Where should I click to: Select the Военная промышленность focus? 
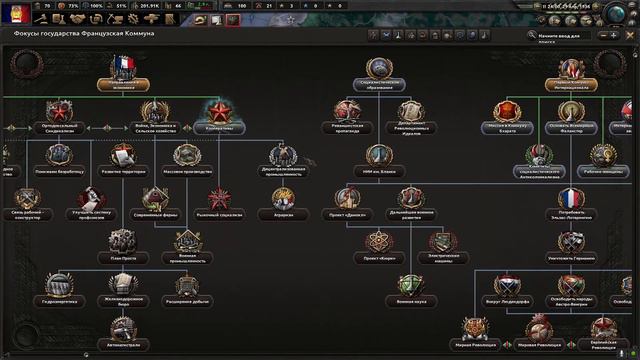[x=187, y=248]
